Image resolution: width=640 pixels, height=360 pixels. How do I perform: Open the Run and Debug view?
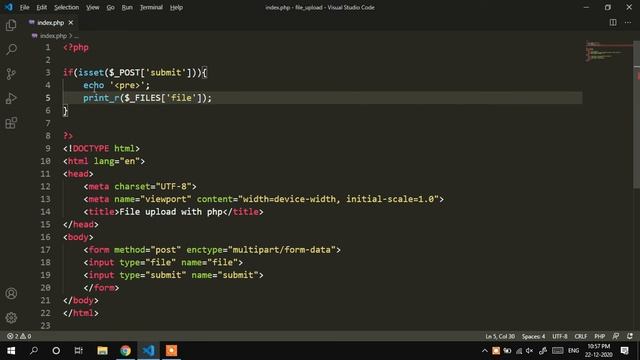click(11, 98)
